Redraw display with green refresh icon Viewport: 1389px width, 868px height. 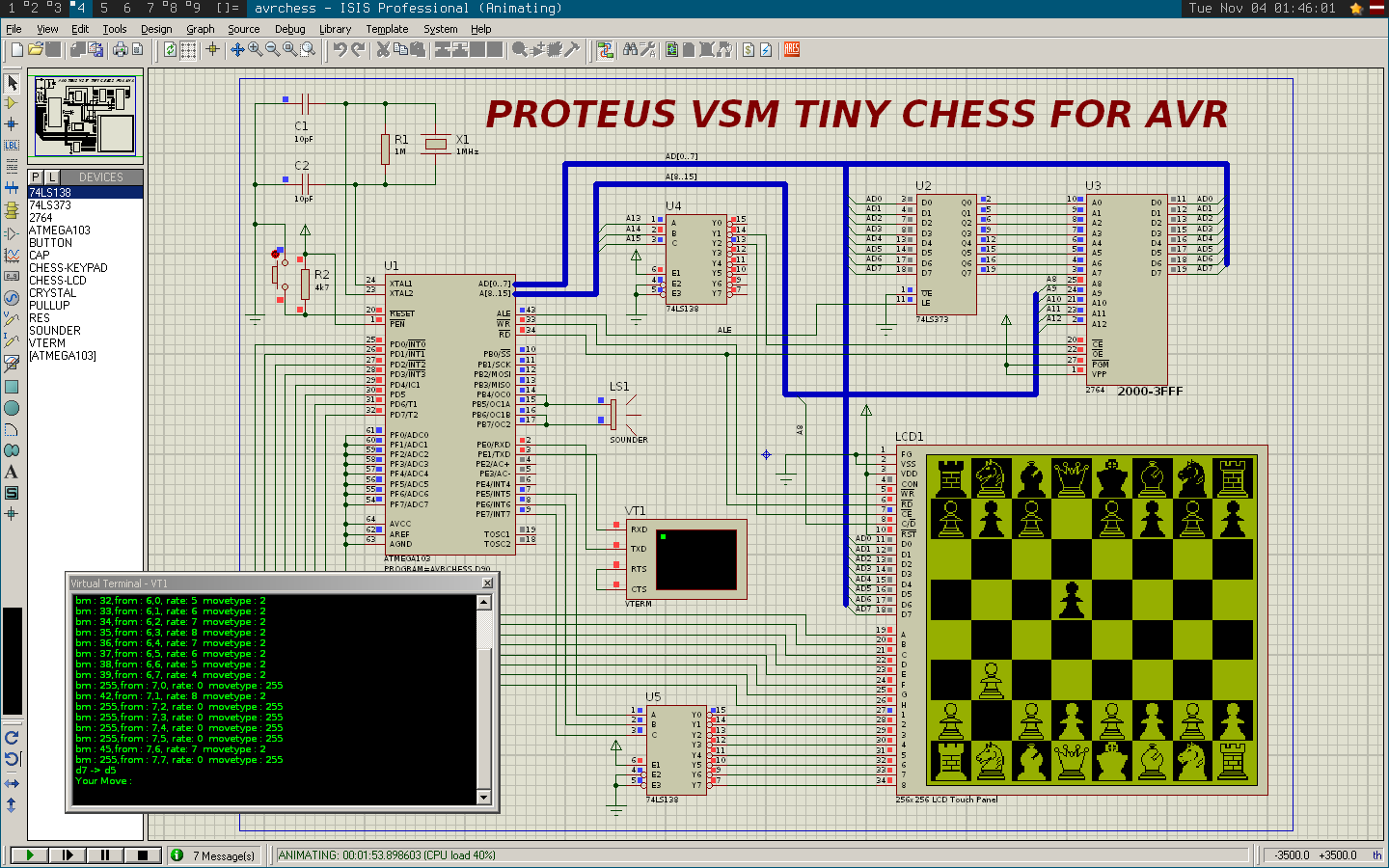170,49
